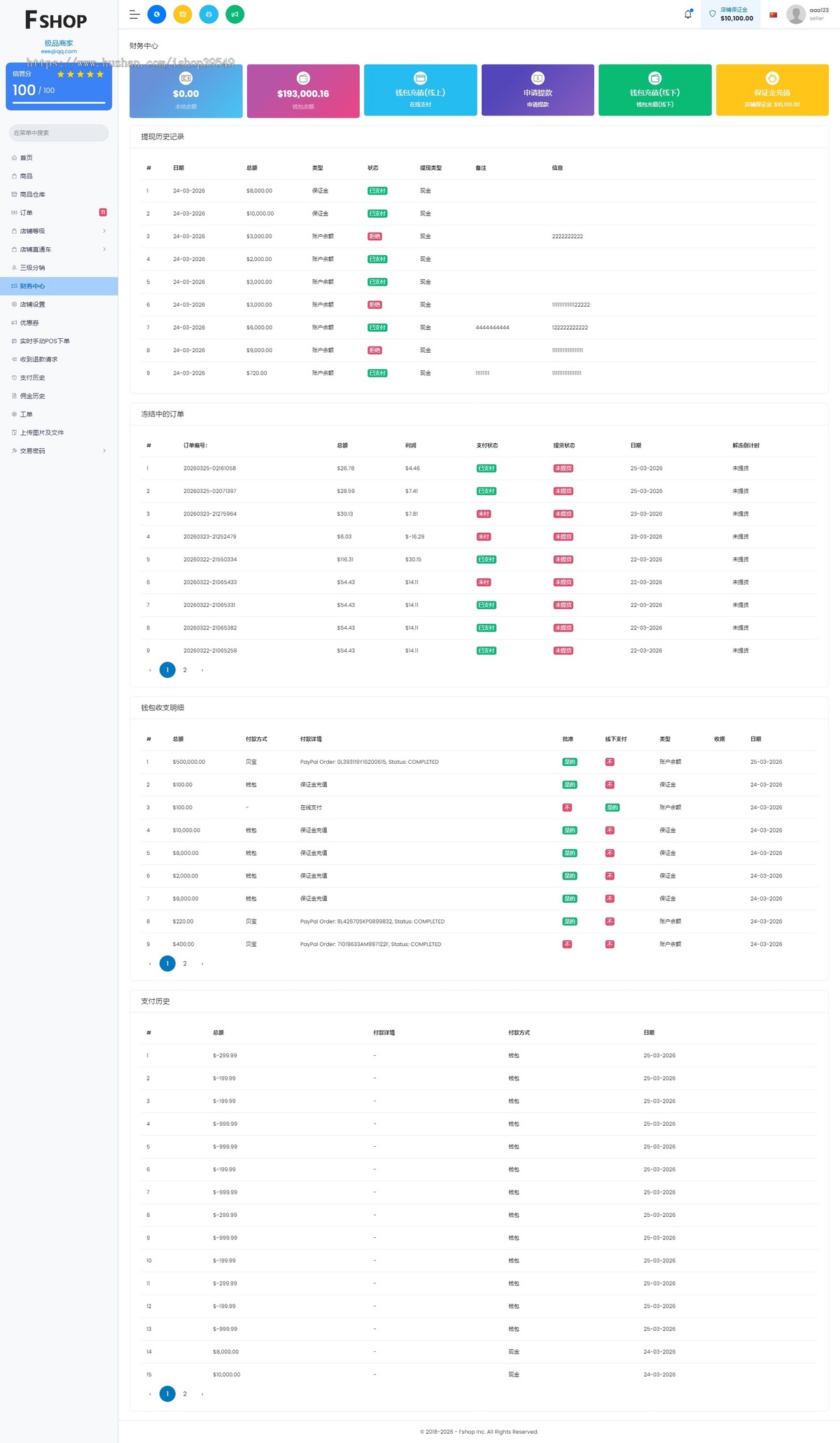Click the light-blue printer icon in the top bar
Screen dimensions: 840x1443
click(209, 14)
